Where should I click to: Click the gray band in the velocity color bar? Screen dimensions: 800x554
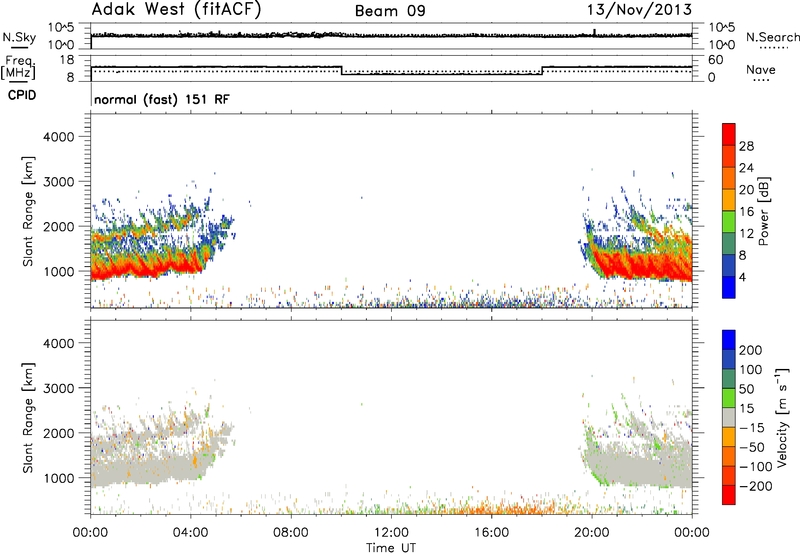click(729, 418)
